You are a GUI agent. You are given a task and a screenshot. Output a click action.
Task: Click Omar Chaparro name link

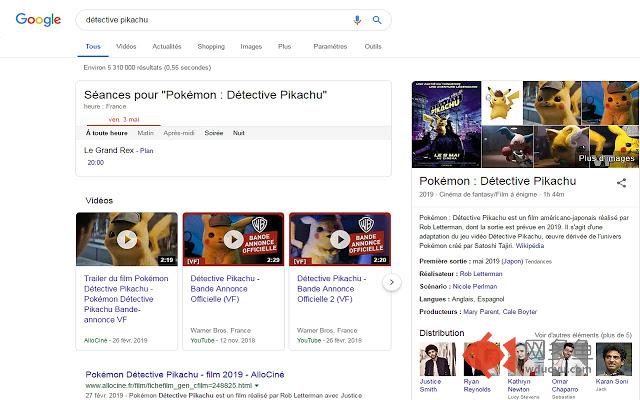[x=565, y=385]
